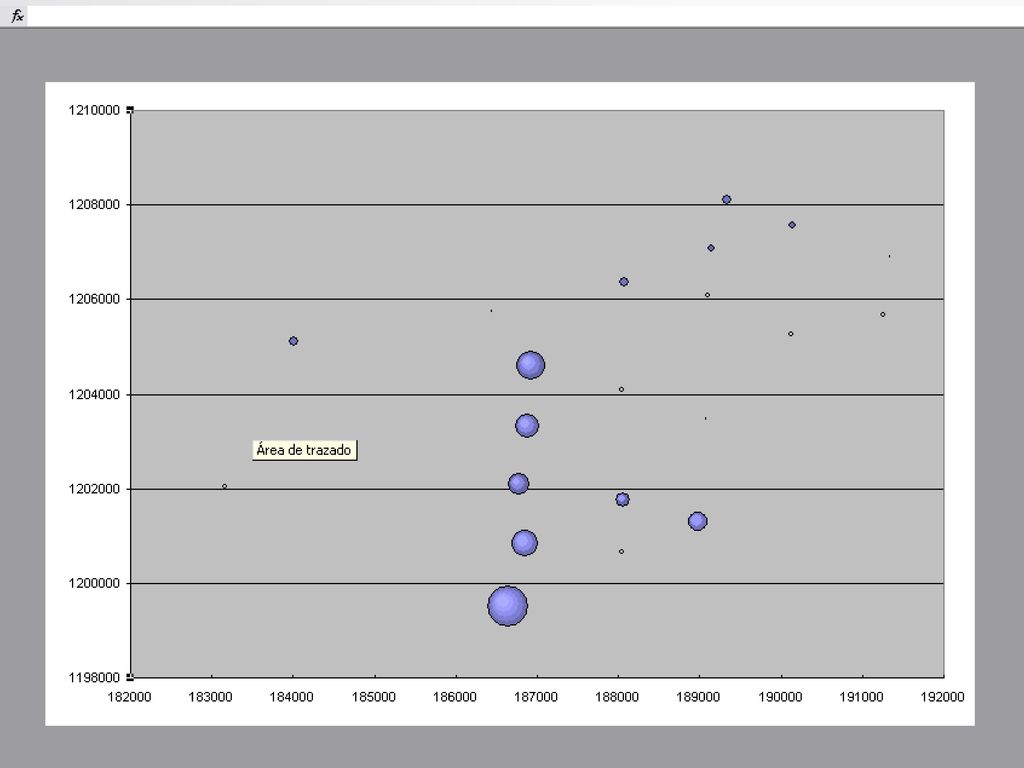
Task: Click the small bubble at 188000 below 1202000
Action: [622, 500]
